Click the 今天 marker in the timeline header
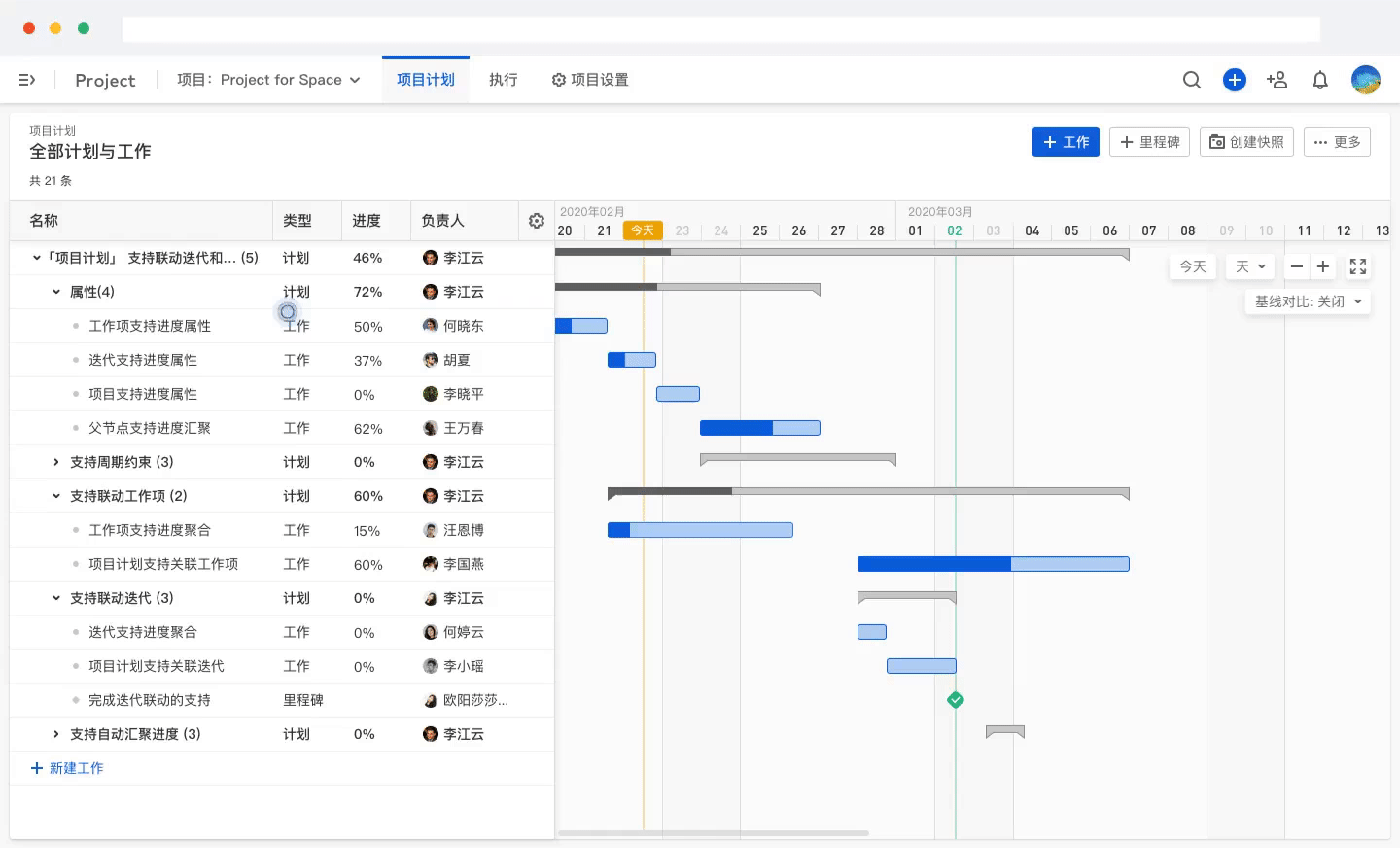This screenshot has height=848, width=1400. (x=643, y=230)
